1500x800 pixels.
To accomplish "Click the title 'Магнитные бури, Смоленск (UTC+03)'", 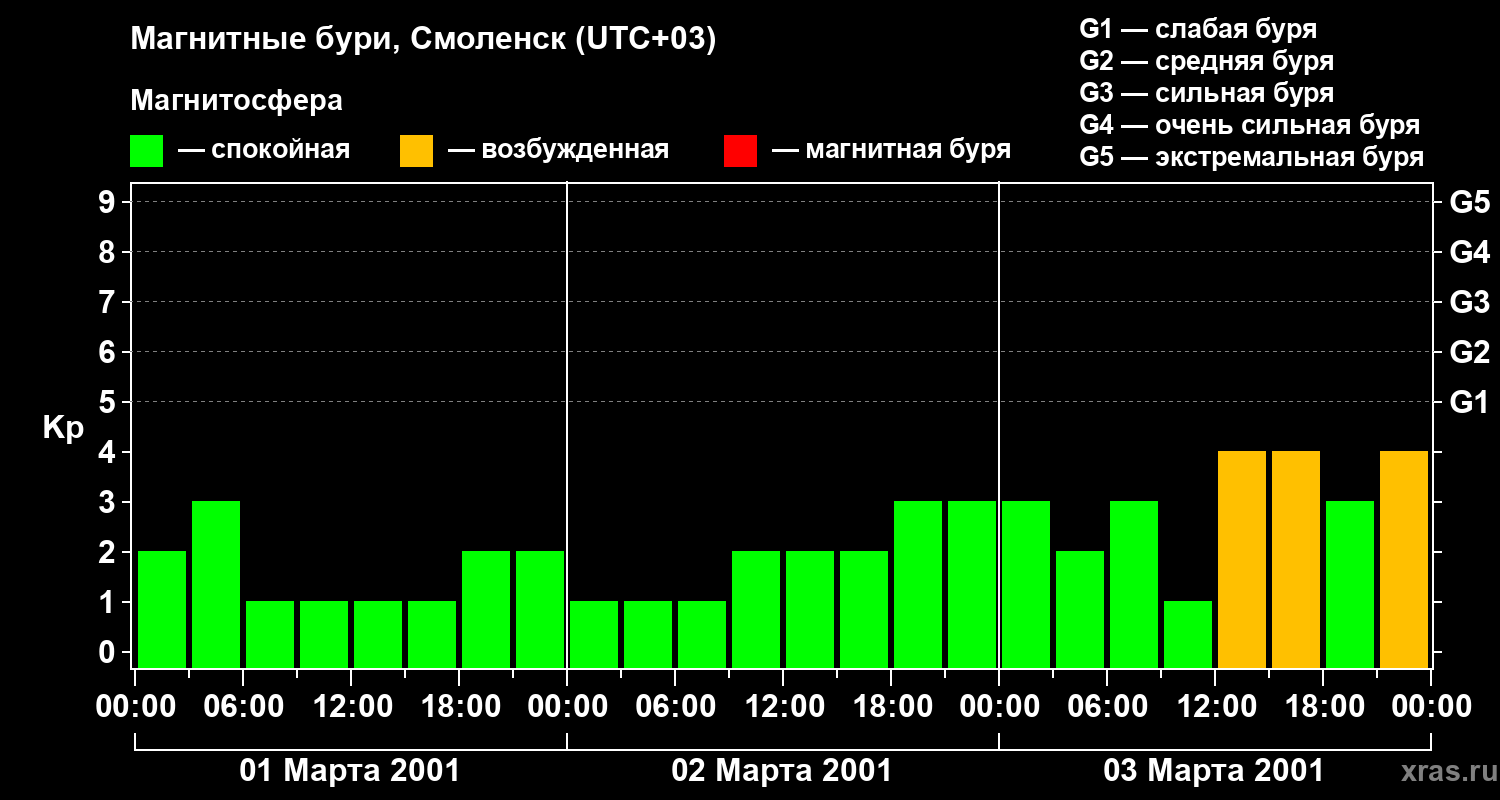I will 424,41.
